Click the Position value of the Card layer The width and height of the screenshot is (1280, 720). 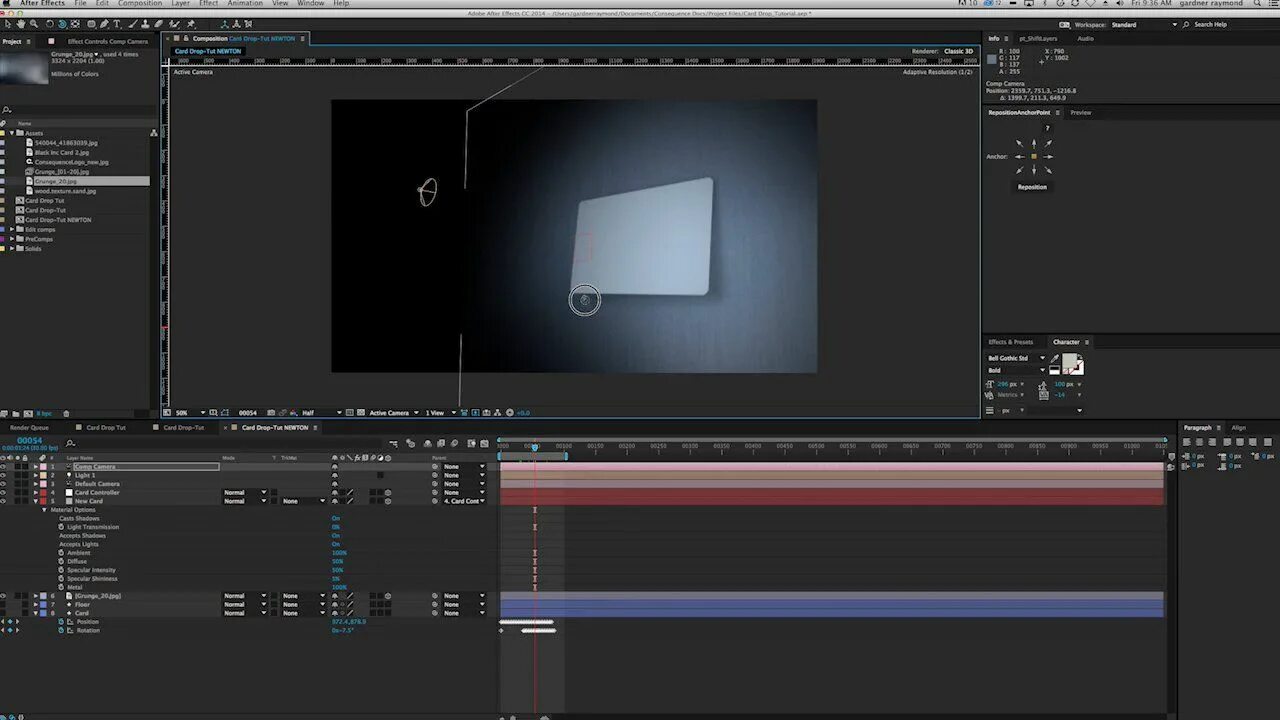[x=348, y=621]
